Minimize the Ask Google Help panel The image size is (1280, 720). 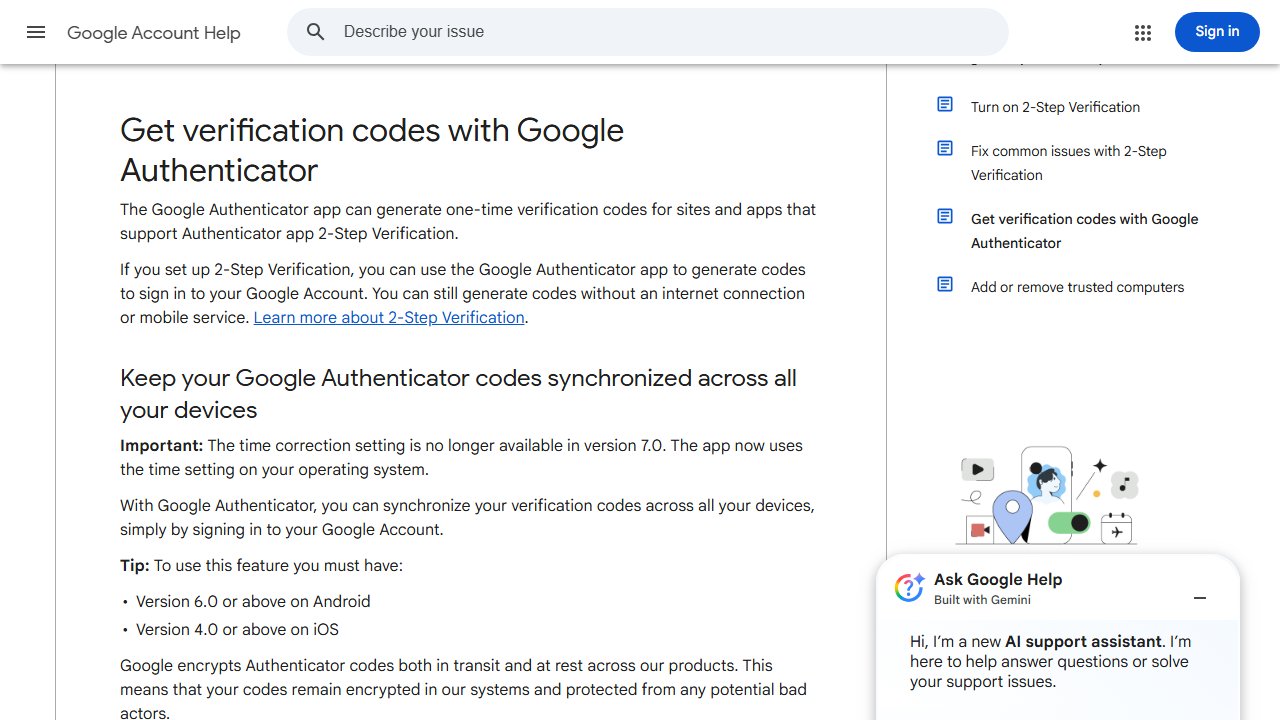point(1200,598)
